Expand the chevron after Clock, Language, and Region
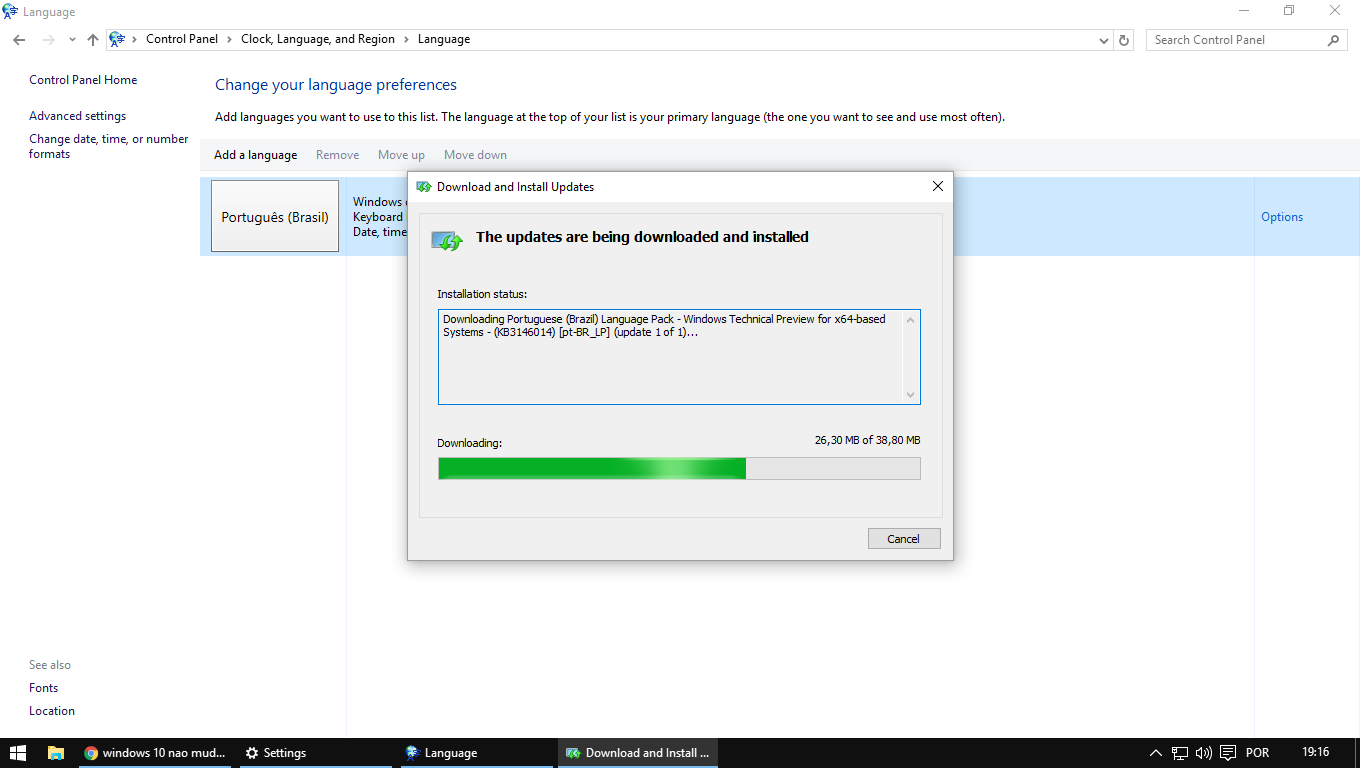This screenshot has width=1360, height=768. coord(406,39)
